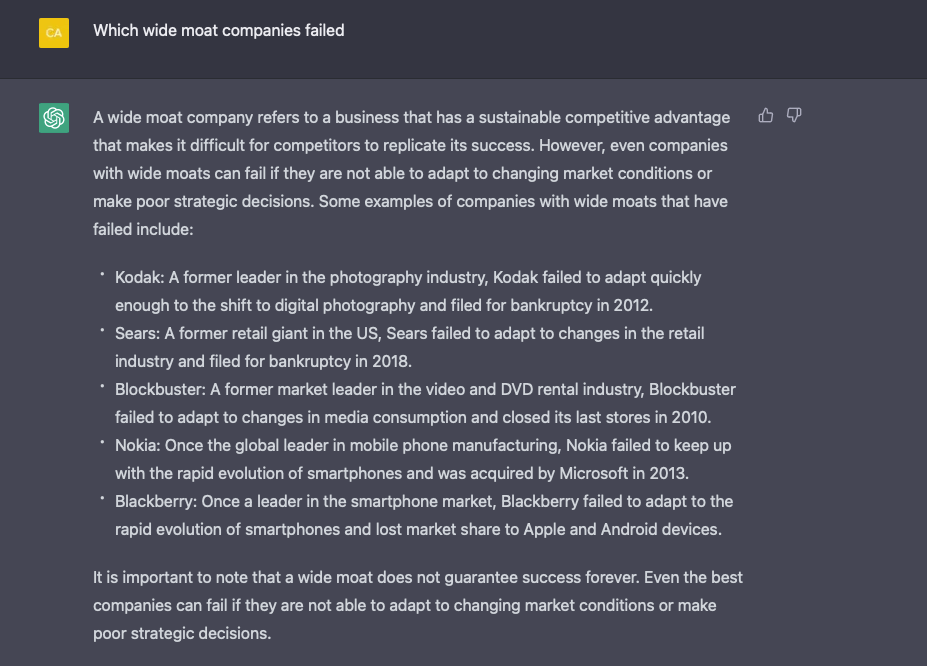Click the word "Apple" in the Blackberry bullet

click(544, 529)
